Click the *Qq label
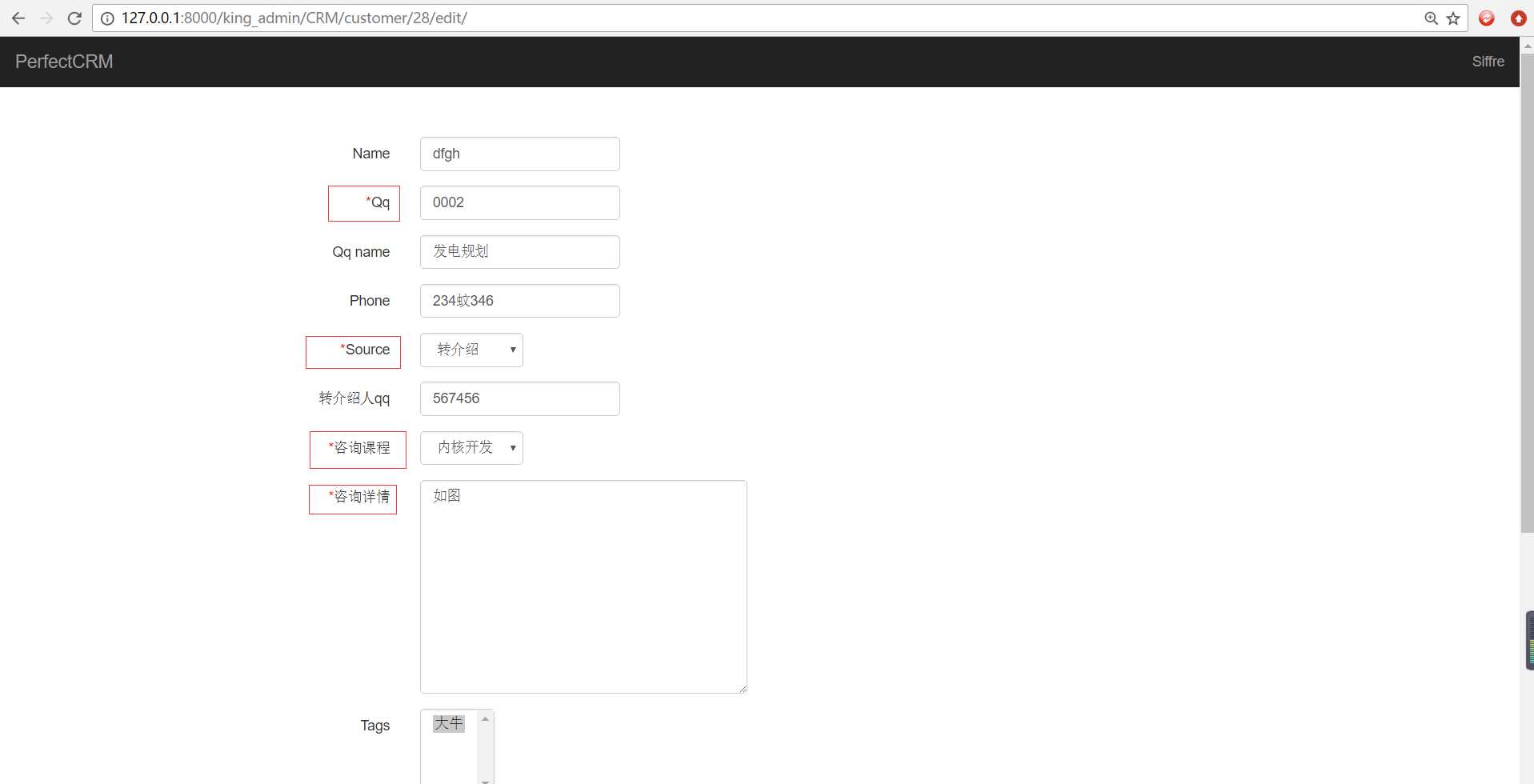This screenshot has width=1534, height=784. click(x=378, y=202)
